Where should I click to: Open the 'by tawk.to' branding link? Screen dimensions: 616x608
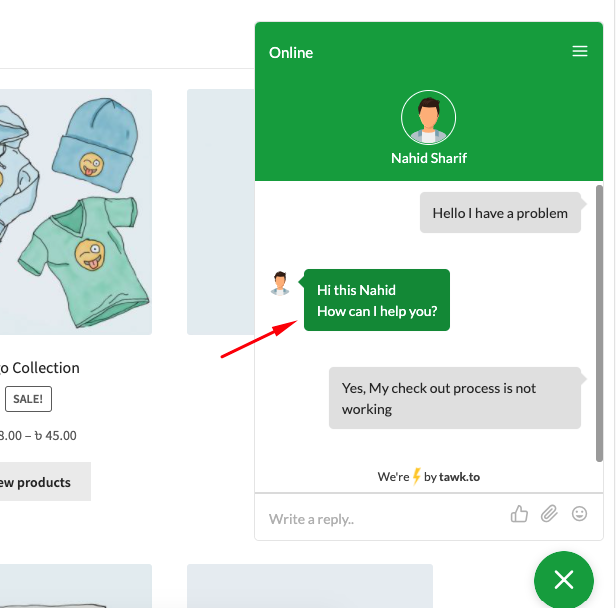[x=452, y=477]
